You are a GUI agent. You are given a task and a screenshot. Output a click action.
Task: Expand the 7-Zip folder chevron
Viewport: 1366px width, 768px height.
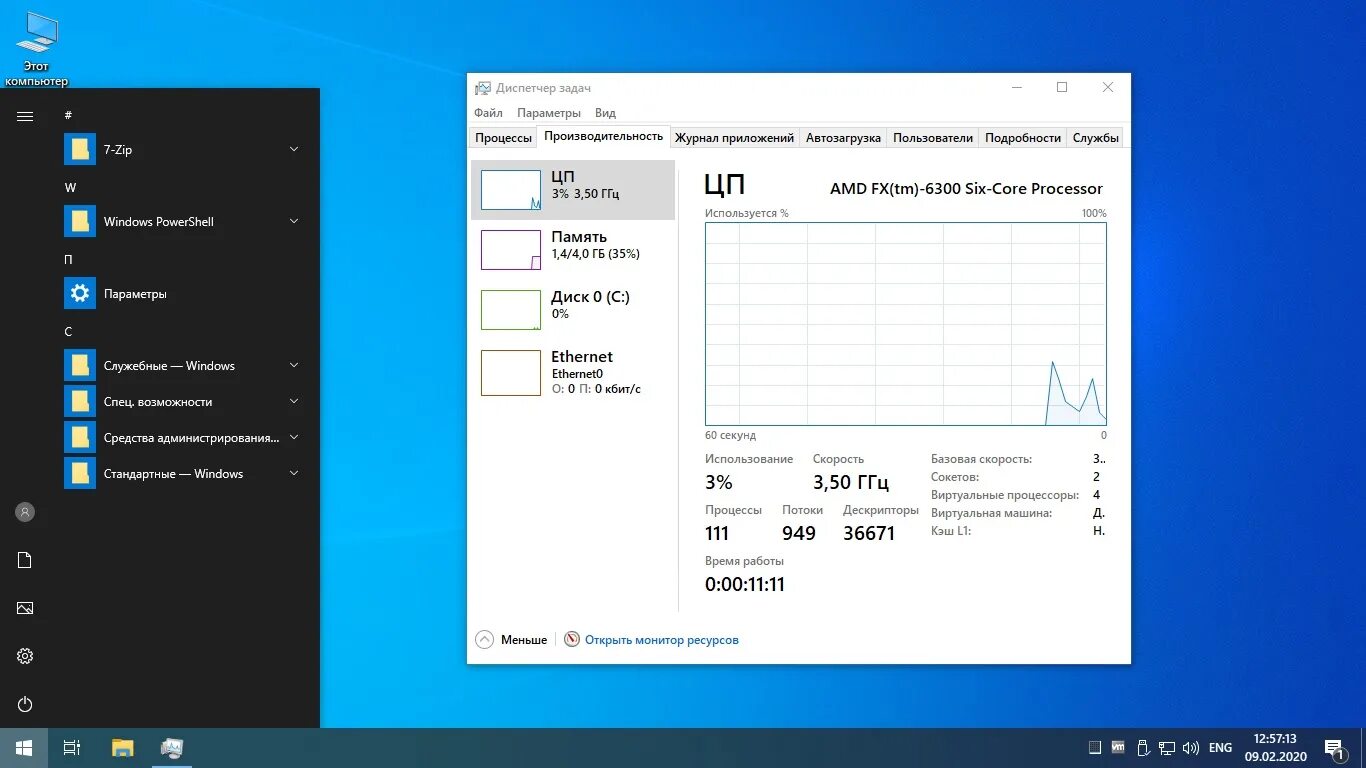pyautogui.click(x=294, y=149)
